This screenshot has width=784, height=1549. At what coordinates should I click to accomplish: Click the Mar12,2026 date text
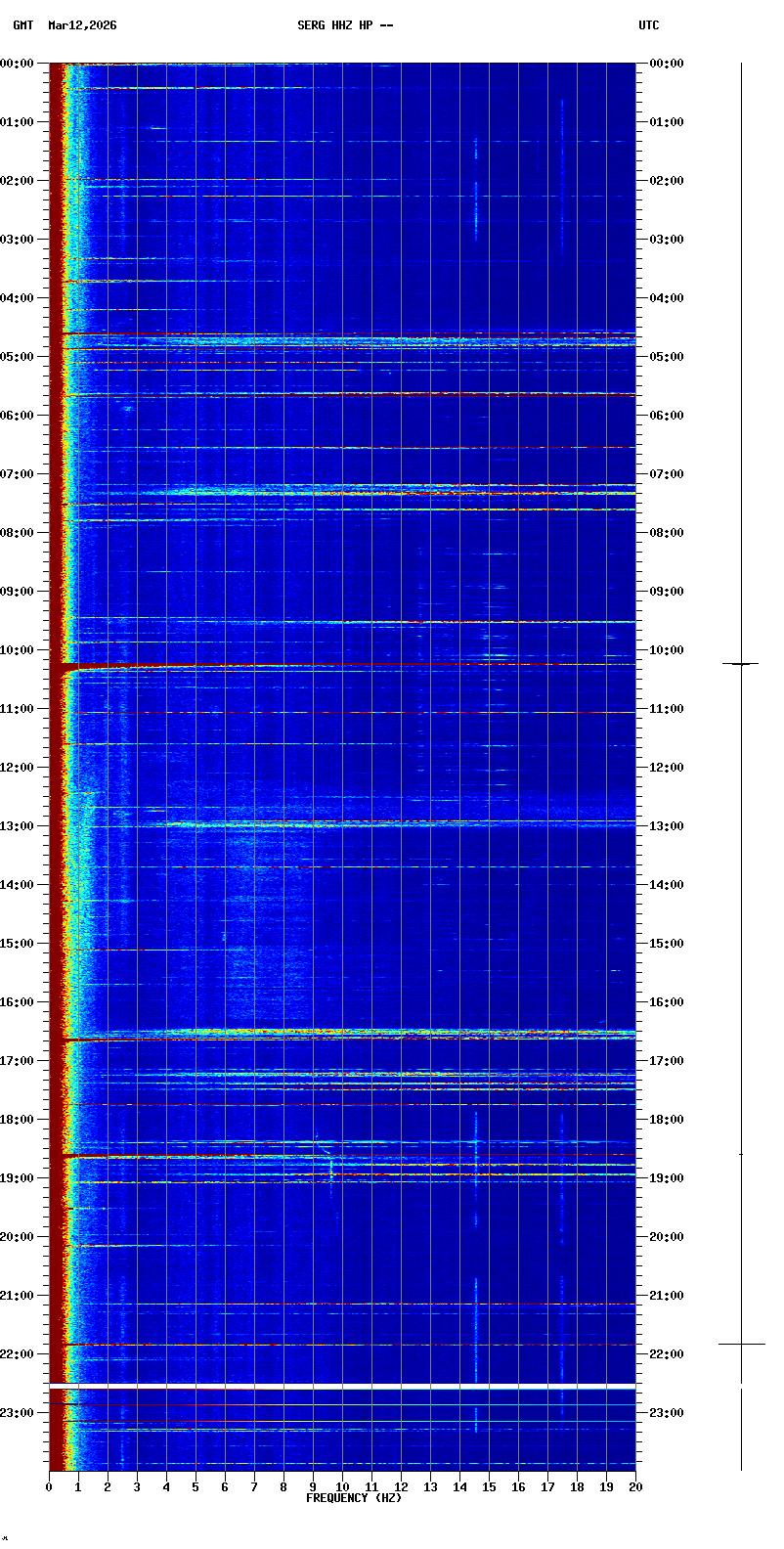82,25
